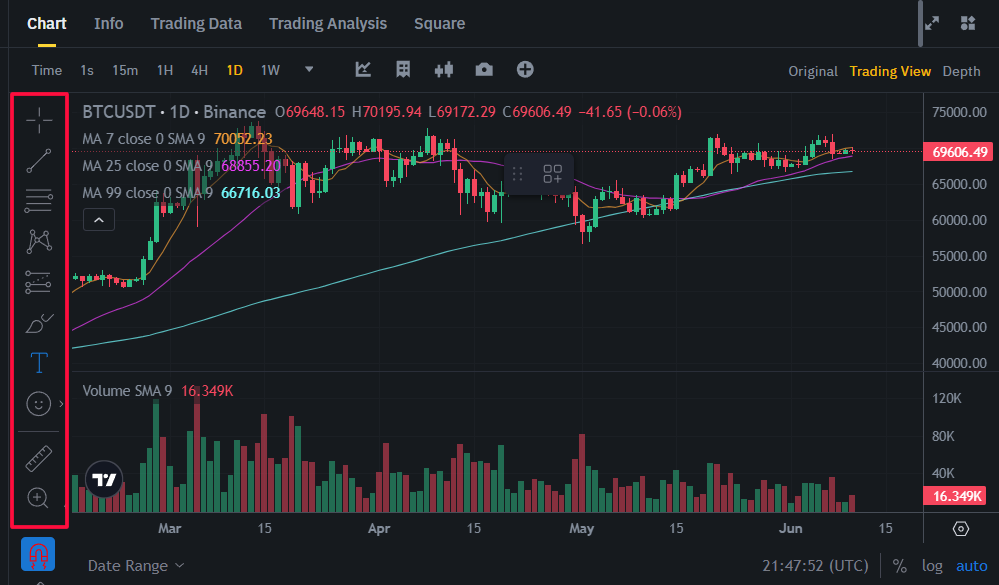The image size is (999, 585).
Task: Toggle percentage scale mode
Action: point(900,566)
